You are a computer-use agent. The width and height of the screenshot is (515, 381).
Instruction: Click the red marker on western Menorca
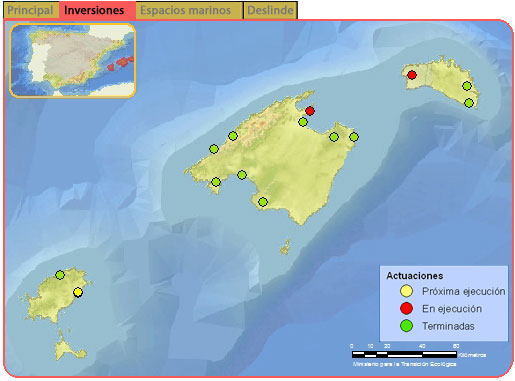[412, 75]
